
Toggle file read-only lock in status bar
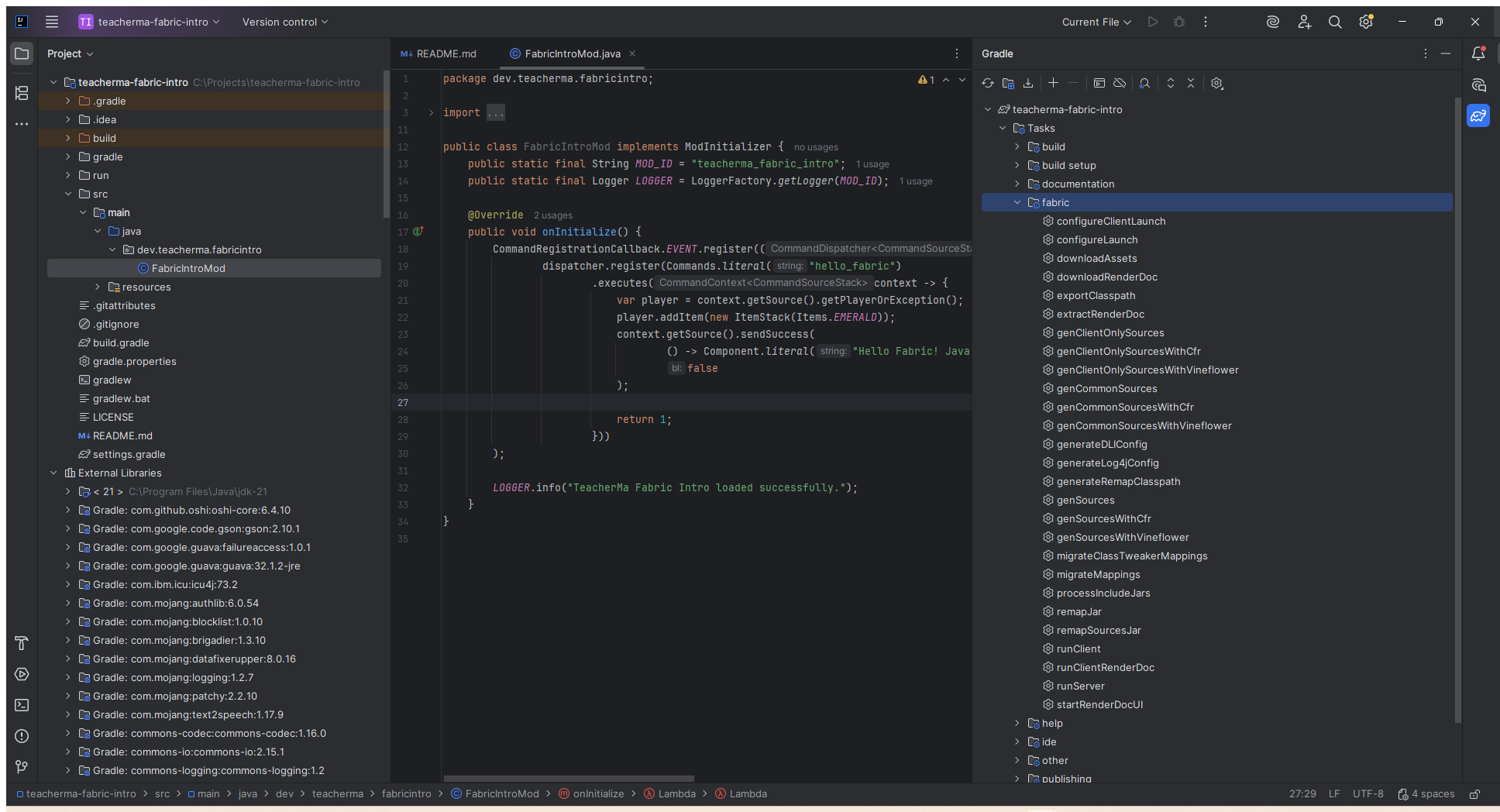(x=1475, y=793)
